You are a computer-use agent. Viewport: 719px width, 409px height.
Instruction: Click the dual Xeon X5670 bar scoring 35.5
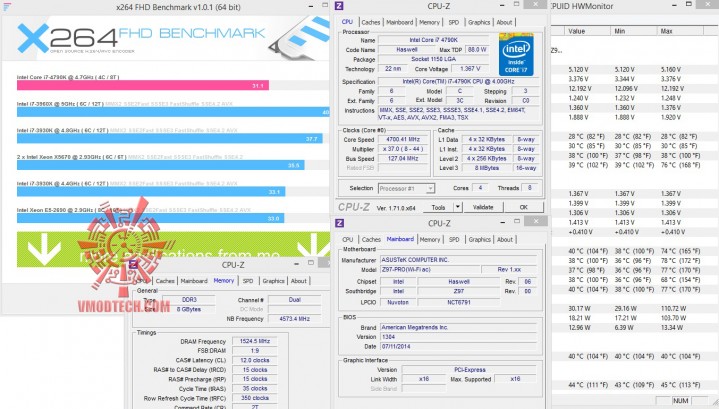160,165
